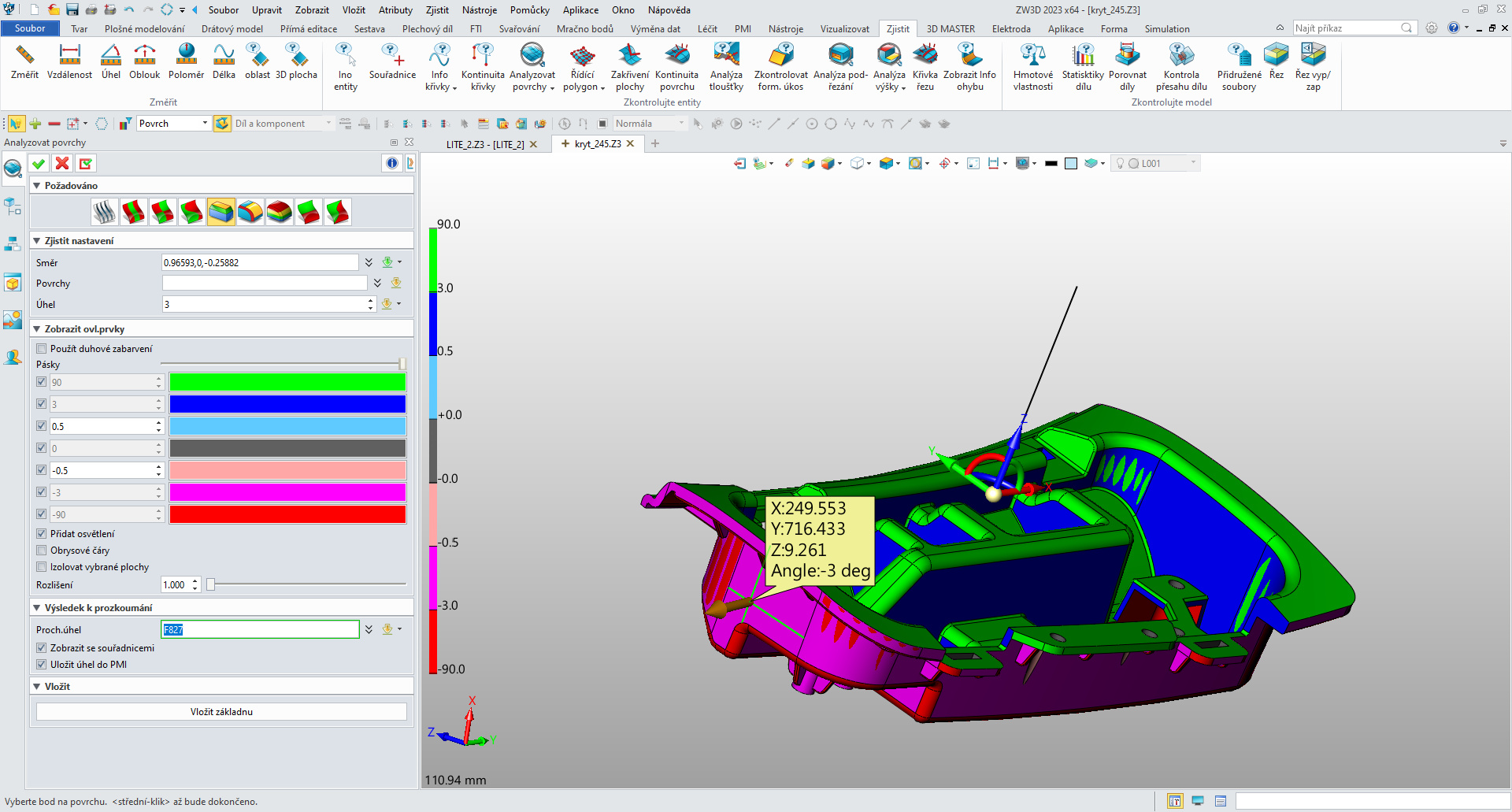Collapse the Zjistit nastavení section

37,241
